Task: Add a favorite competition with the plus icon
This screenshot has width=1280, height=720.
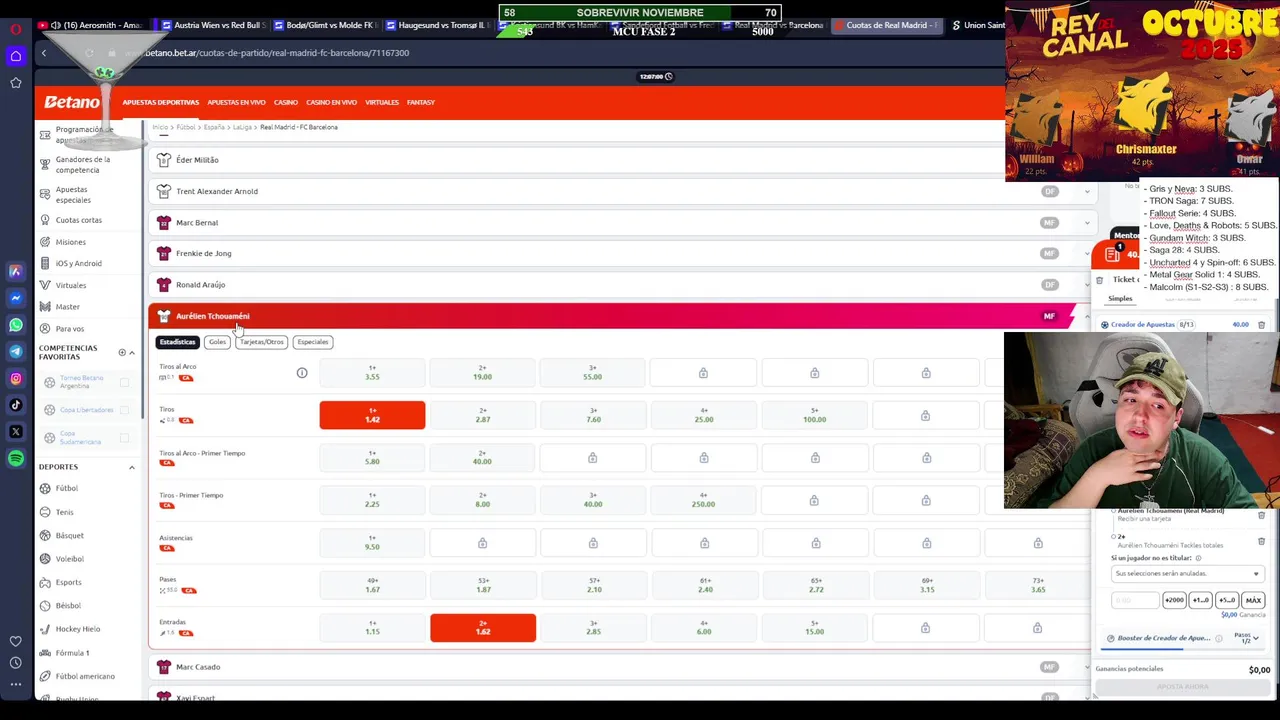Action: pos(122,352)
